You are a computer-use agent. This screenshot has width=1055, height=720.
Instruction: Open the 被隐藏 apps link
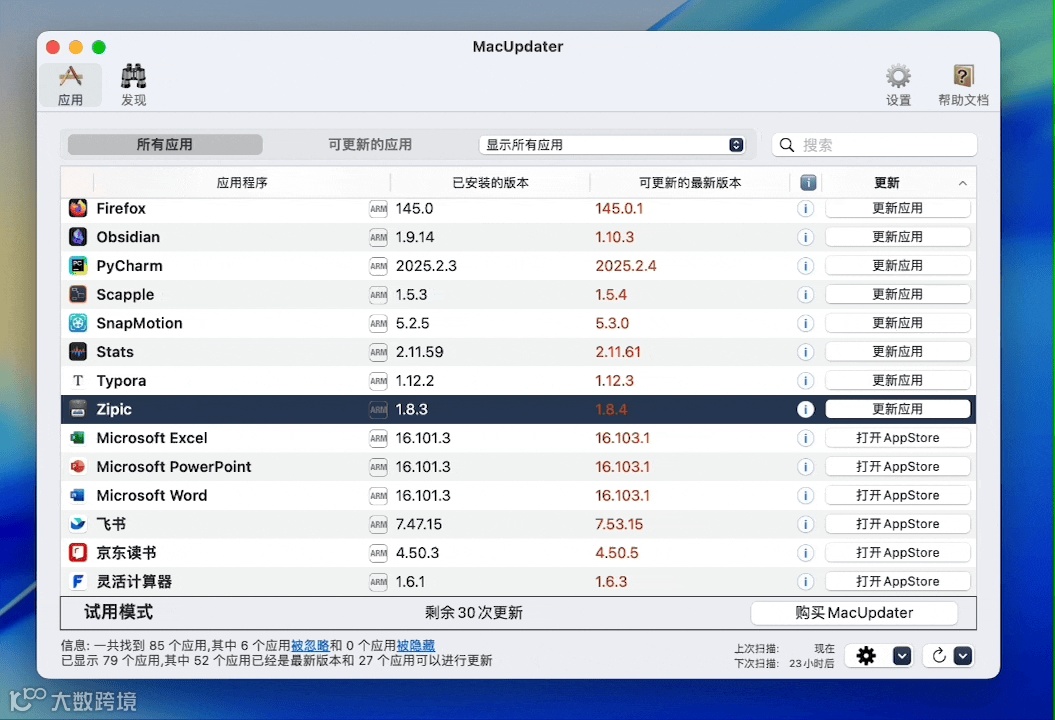pyautogui.click(x=416, y=645)
